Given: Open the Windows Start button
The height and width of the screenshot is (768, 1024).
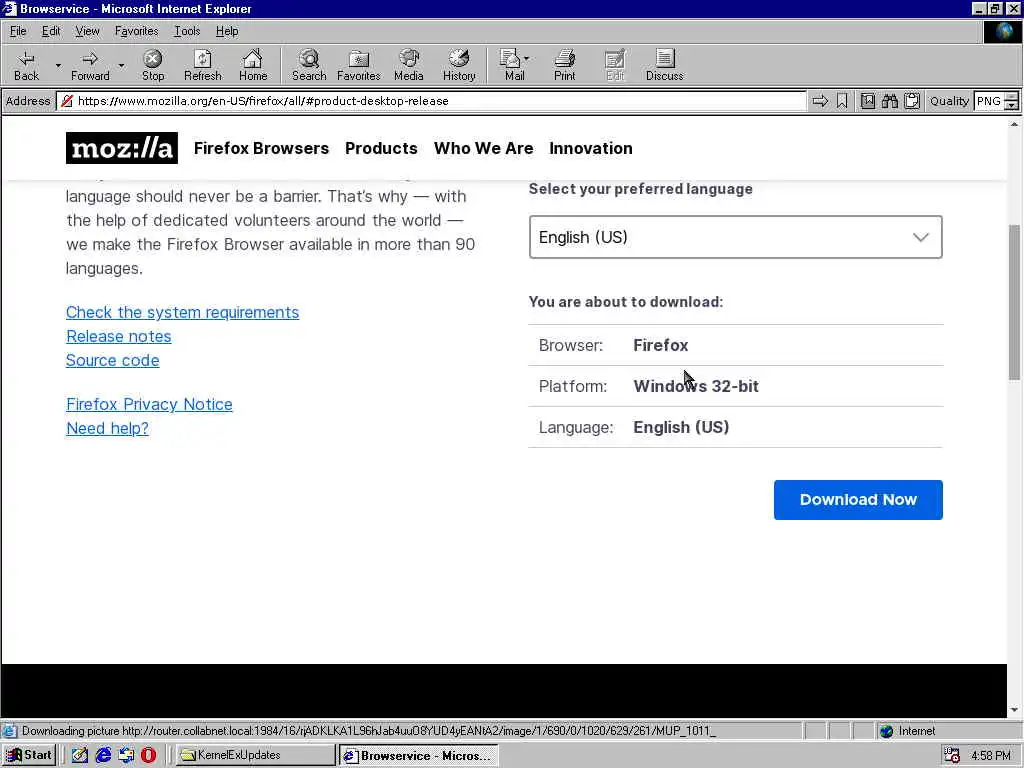Looking at the screenshot, I should coord(29,755).
